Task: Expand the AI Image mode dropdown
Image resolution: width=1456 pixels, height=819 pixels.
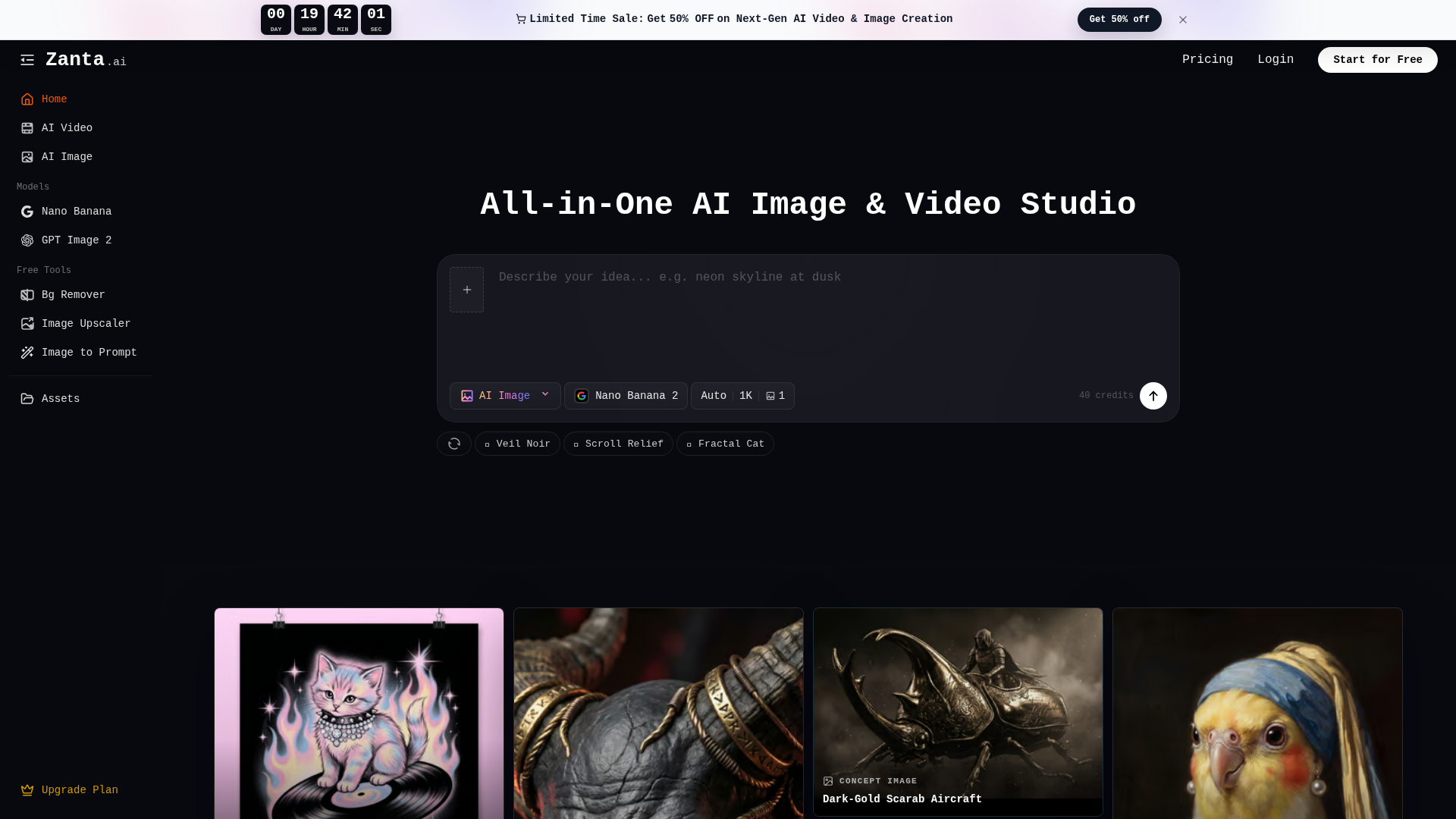Action: coord(505,396)
